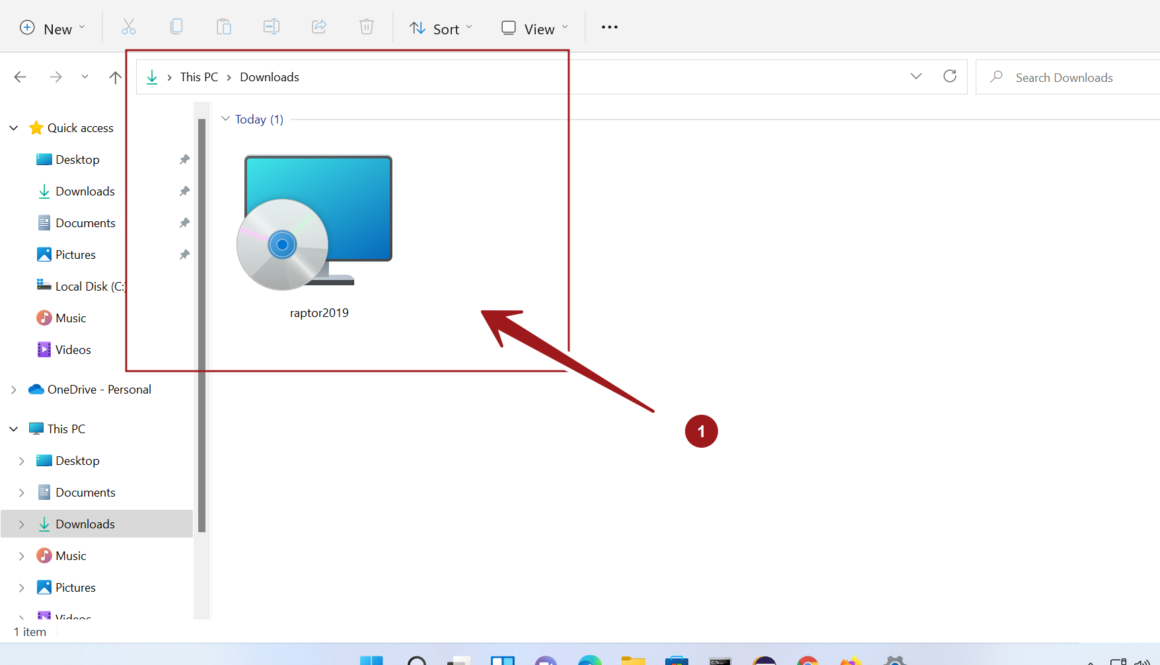Image resolution: width=1160 pixels, height=665 pixels.
Task: Open Local Disk (C:) in sidebar
Action: click(x=89, y=286)
